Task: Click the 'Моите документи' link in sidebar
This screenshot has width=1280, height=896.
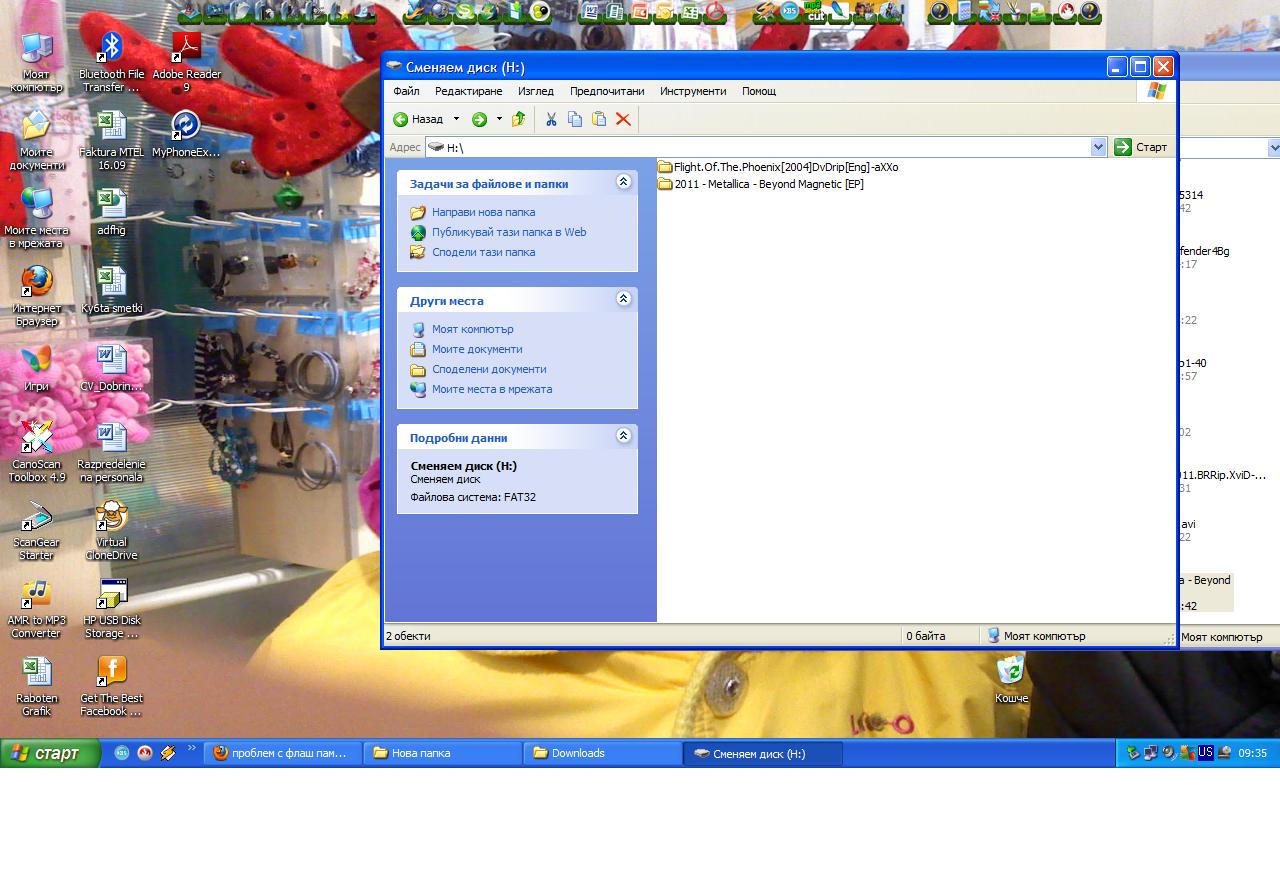Action: (x=477, y=349)
